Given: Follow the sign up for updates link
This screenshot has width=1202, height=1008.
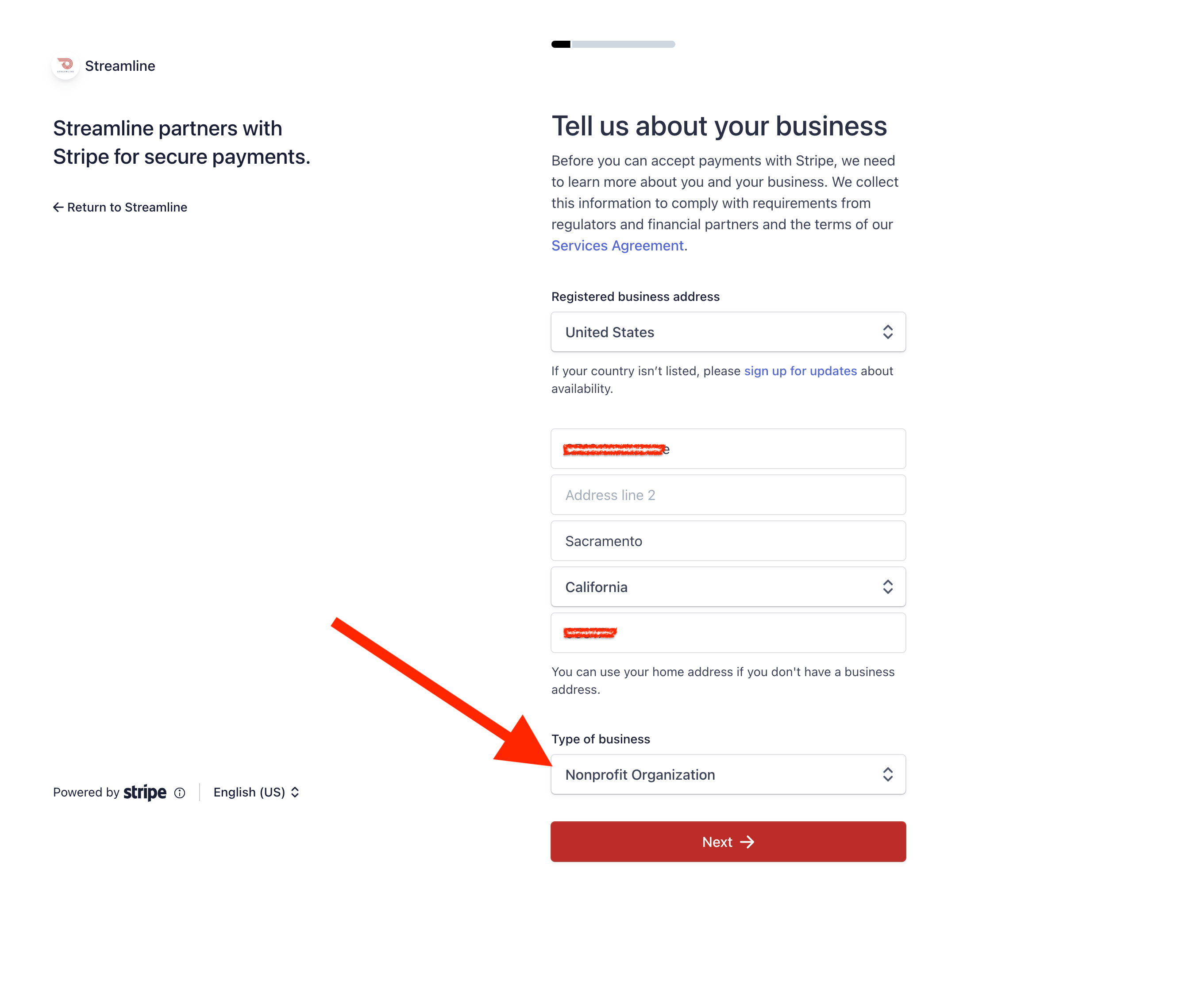Looking at the screenshot, I should [800, 371].
